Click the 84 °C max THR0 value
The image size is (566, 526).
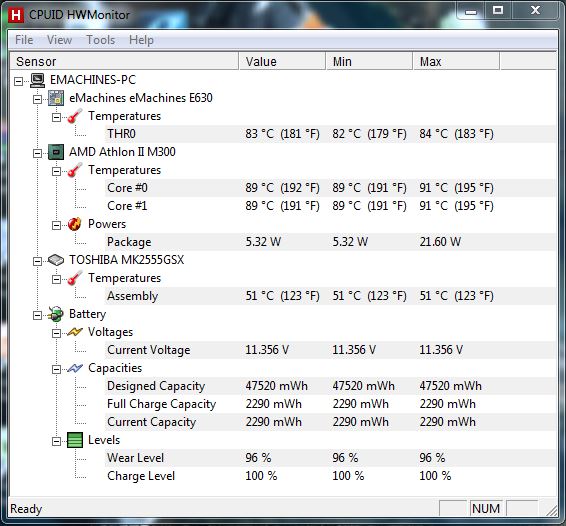(456, 134)
